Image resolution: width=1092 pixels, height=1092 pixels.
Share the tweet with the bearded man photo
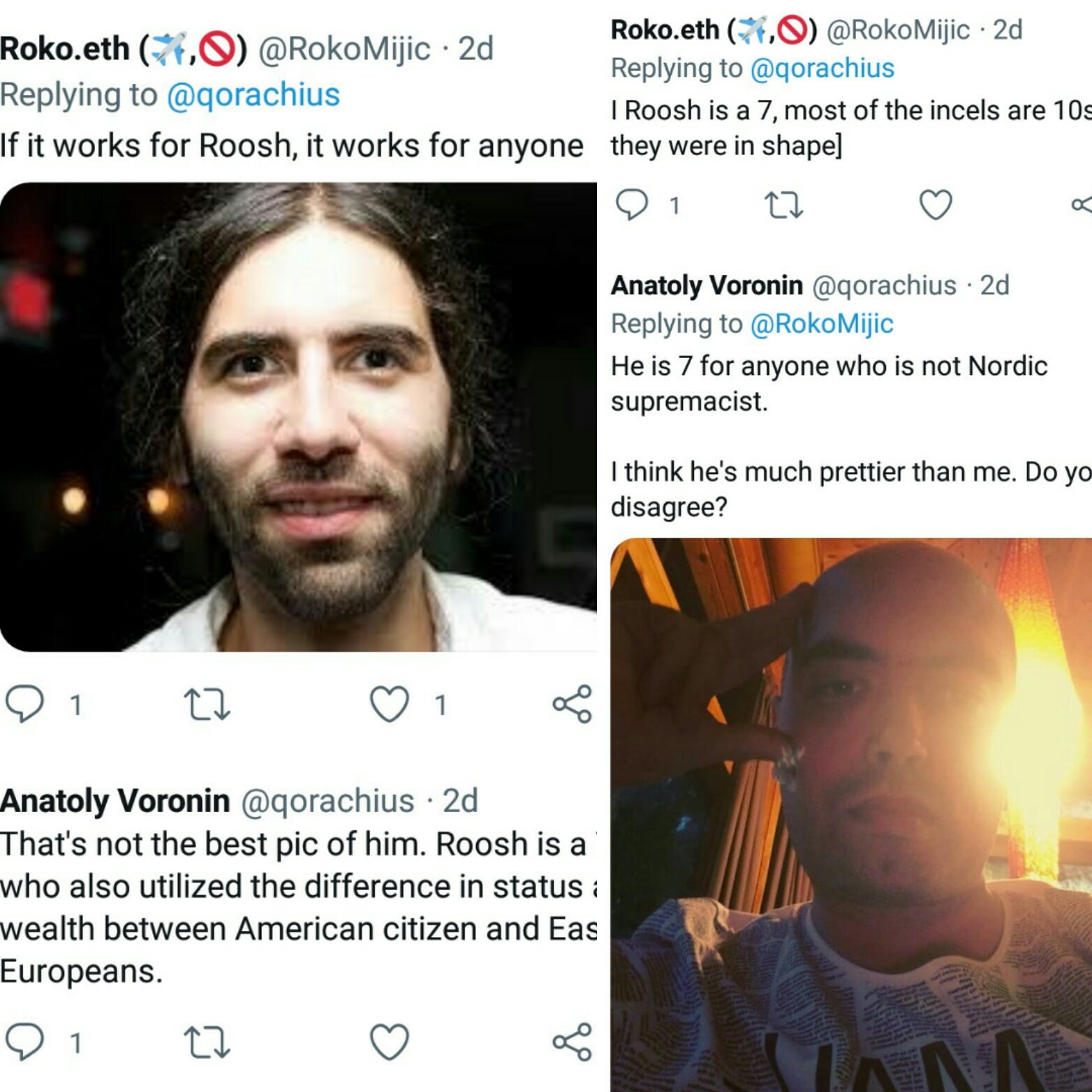tap(573, 704)
